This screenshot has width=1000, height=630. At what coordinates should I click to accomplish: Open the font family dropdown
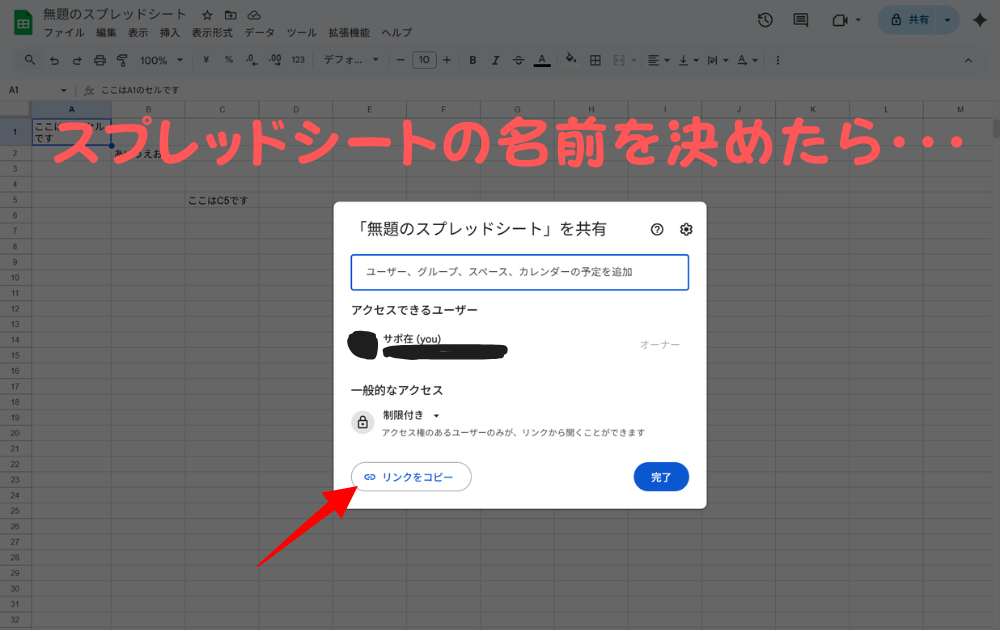tap(350, 60)
